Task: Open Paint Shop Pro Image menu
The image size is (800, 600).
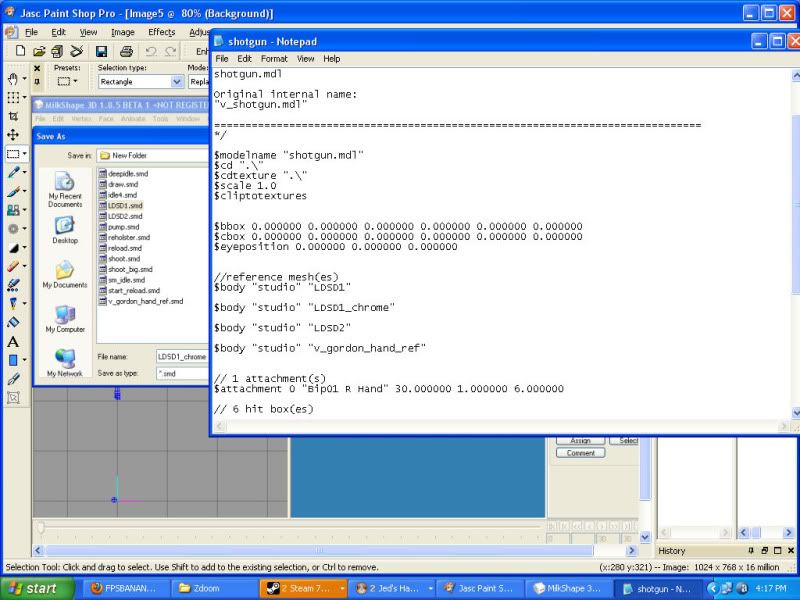Action: tap(122, 32)
